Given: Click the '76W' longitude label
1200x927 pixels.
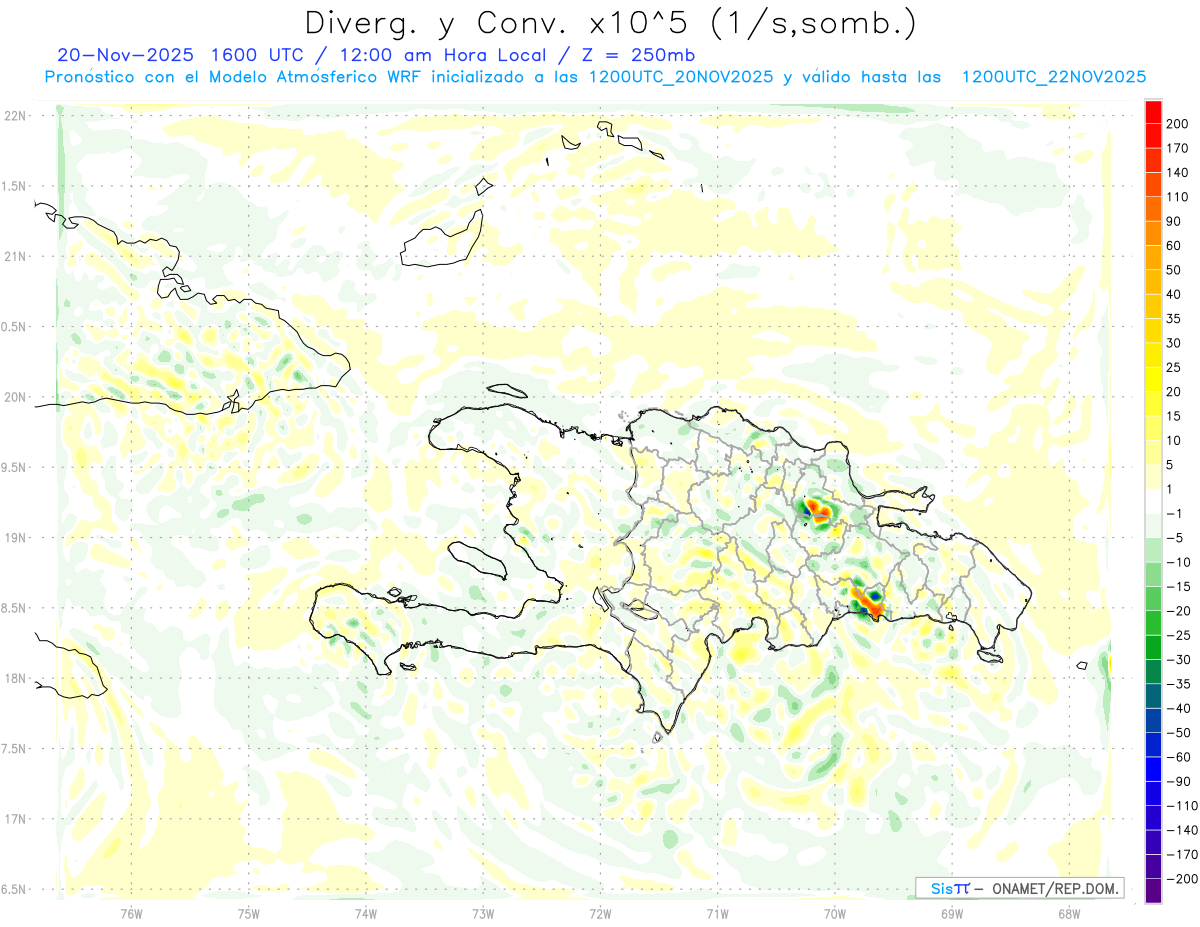Looking at the screenshot, I should click(x=131, y=913).
